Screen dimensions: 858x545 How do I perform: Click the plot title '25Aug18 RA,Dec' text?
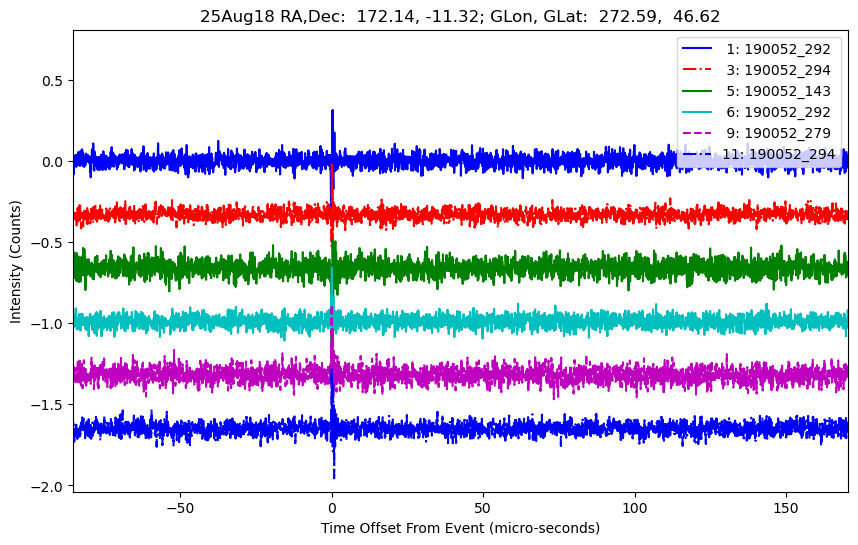coord(275,16)
